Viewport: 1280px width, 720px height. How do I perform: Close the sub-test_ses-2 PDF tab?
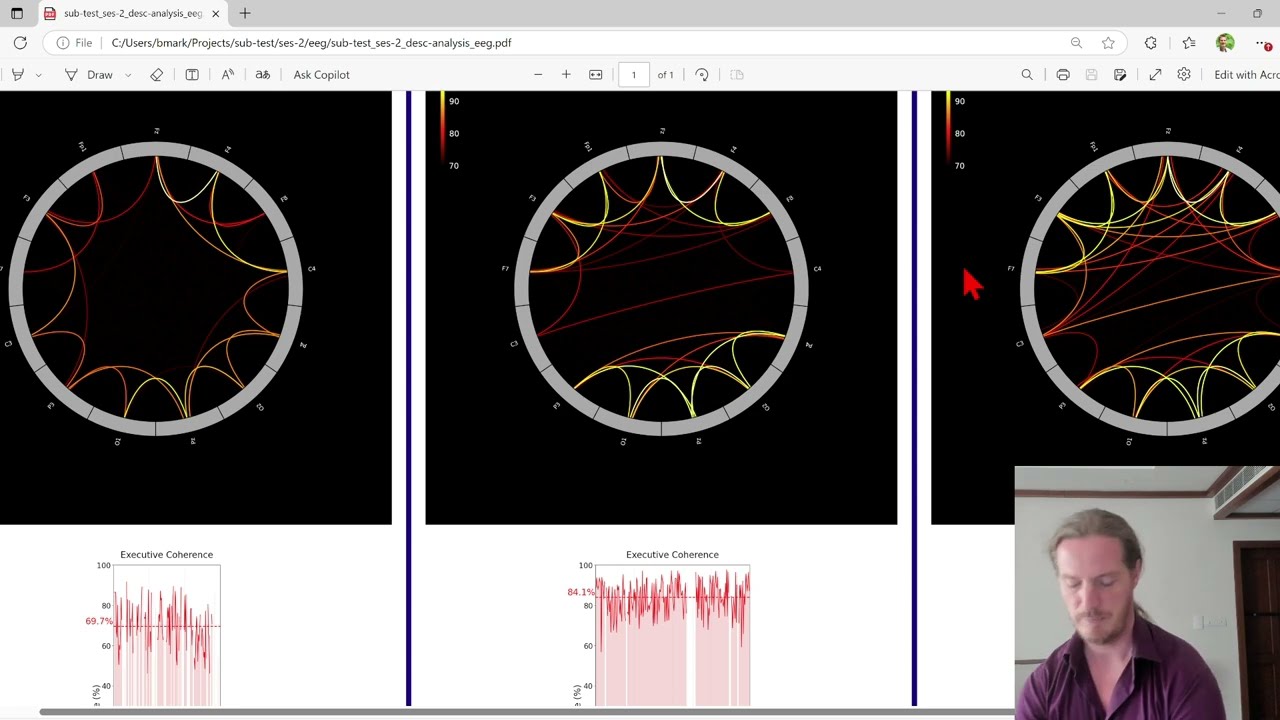click(215, 14)
